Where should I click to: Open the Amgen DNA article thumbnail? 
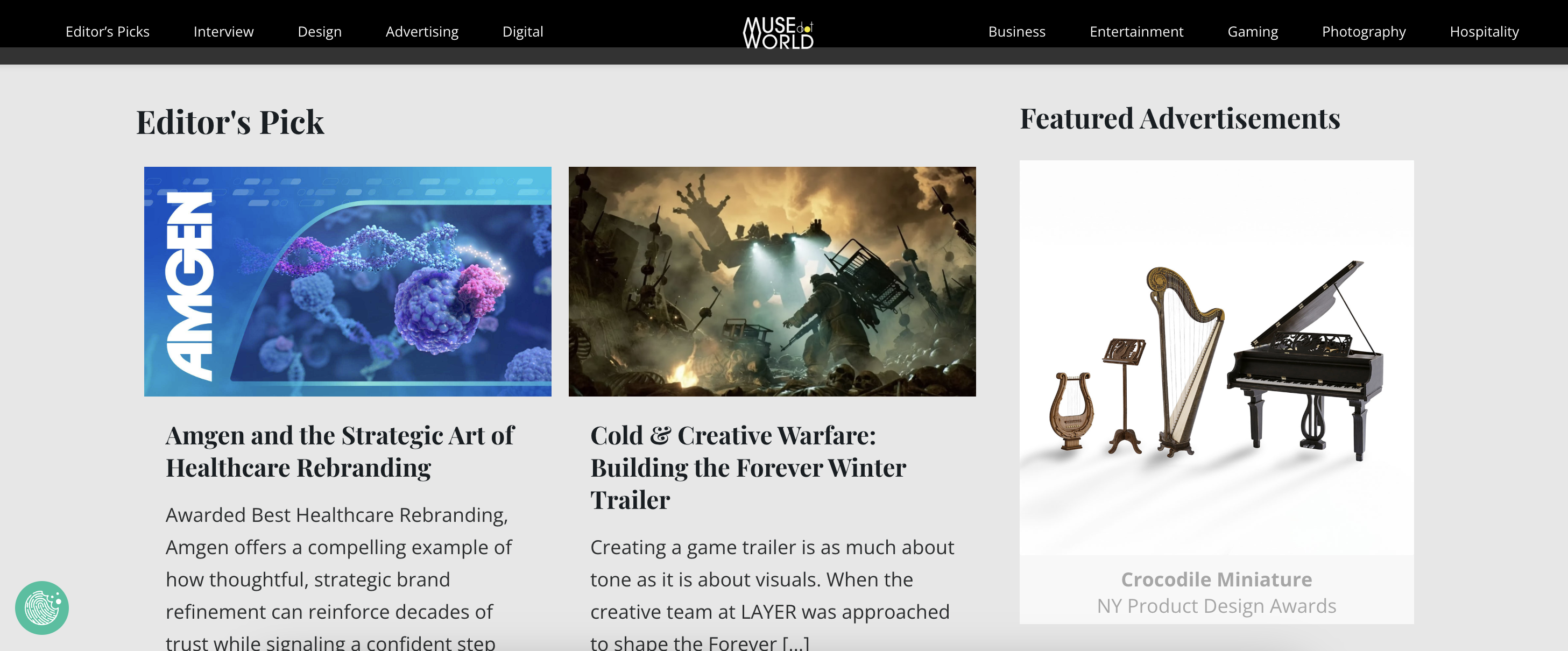point(348,281)
